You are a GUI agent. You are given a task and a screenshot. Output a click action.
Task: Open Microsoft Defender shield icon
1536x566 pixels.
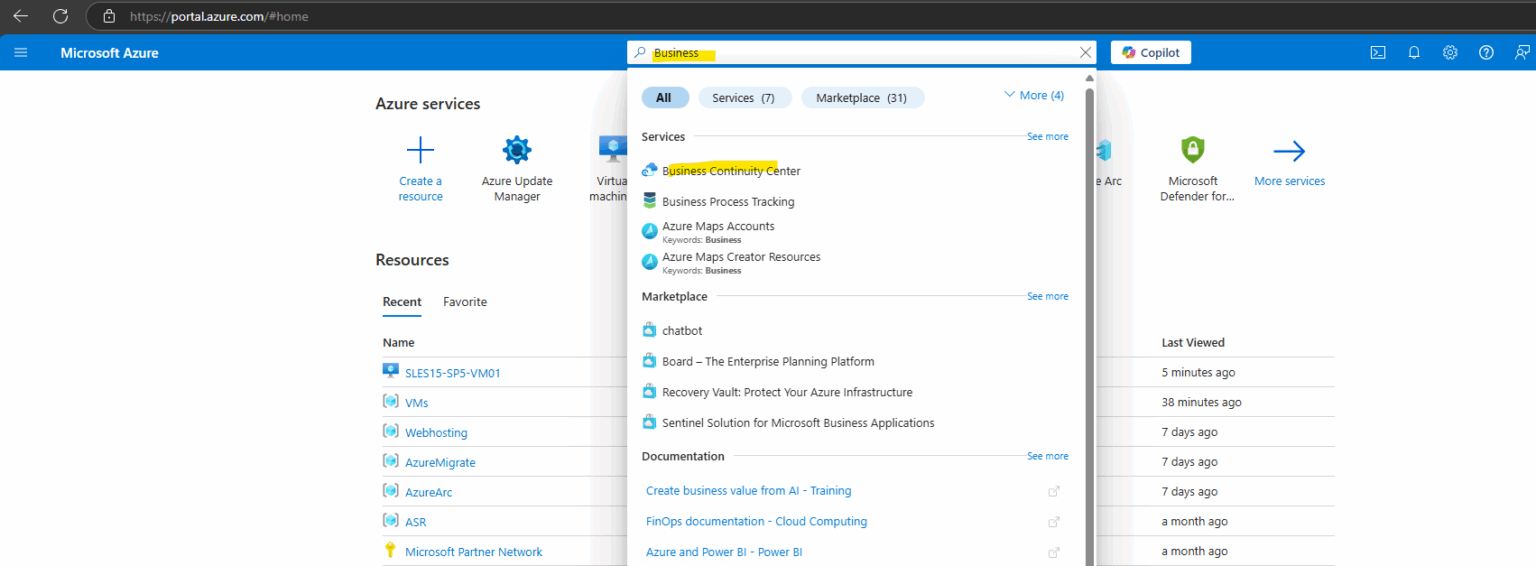1192,151
